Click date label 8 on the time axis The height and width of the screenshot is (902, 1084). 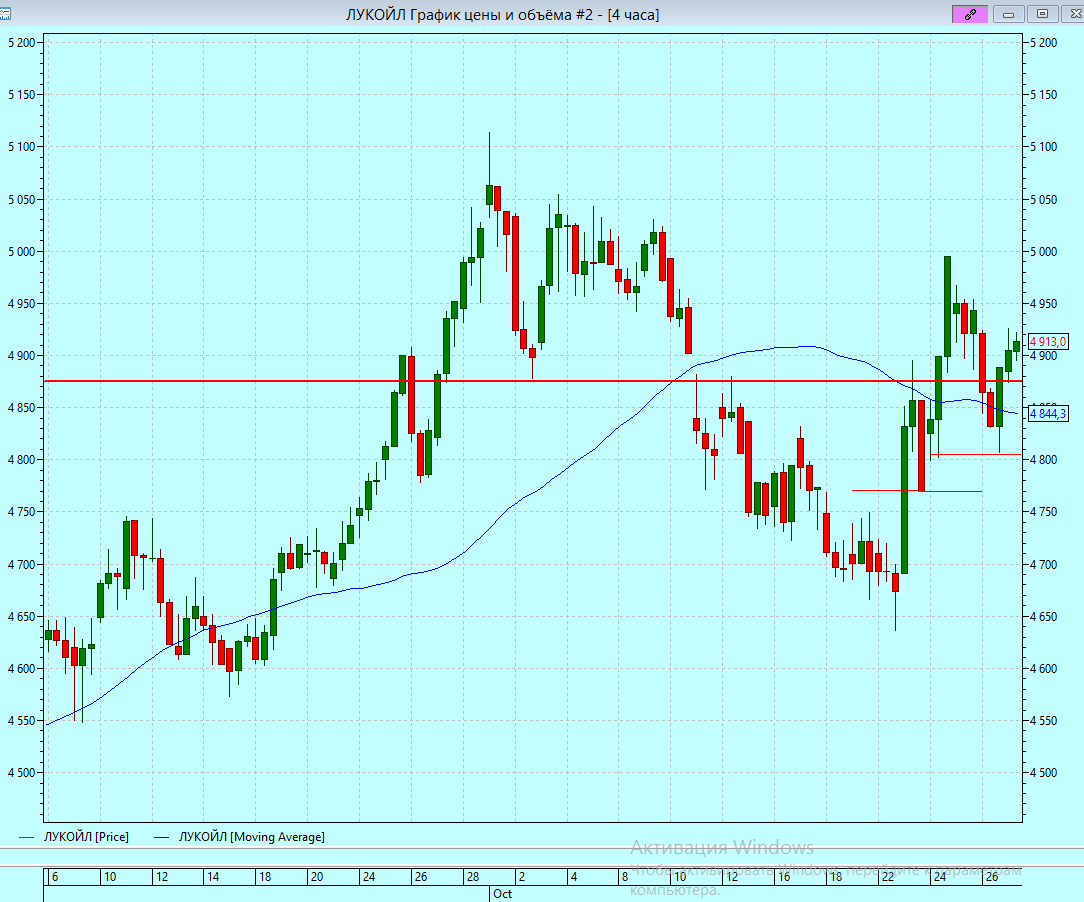(x=625, y=876)
